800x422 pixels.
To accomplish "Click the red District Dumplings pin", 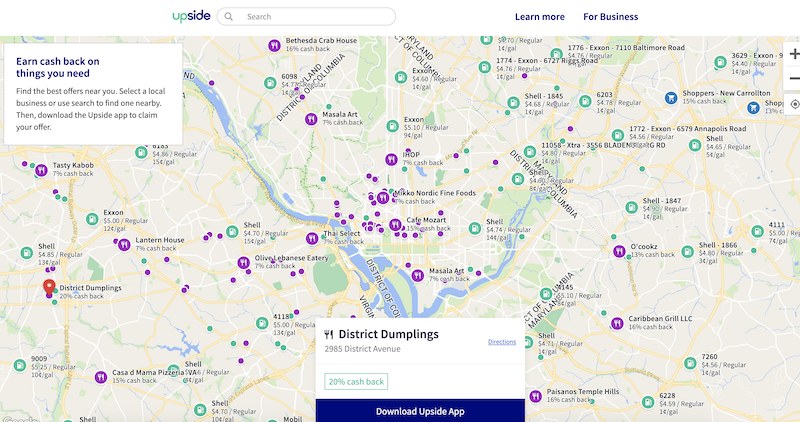I will pos(49,287).
